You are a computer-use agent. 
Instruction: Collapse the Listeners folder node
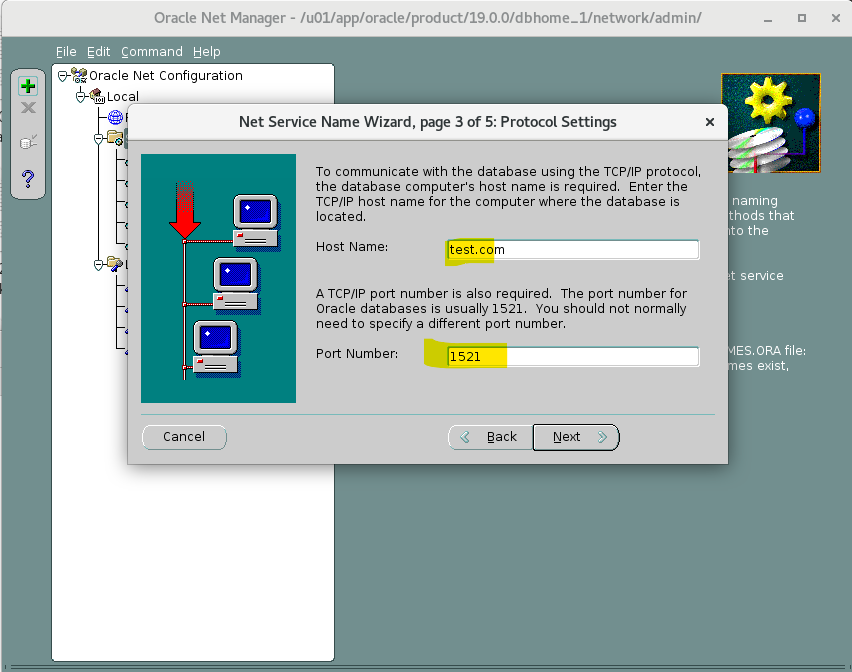tap(98, 265)
